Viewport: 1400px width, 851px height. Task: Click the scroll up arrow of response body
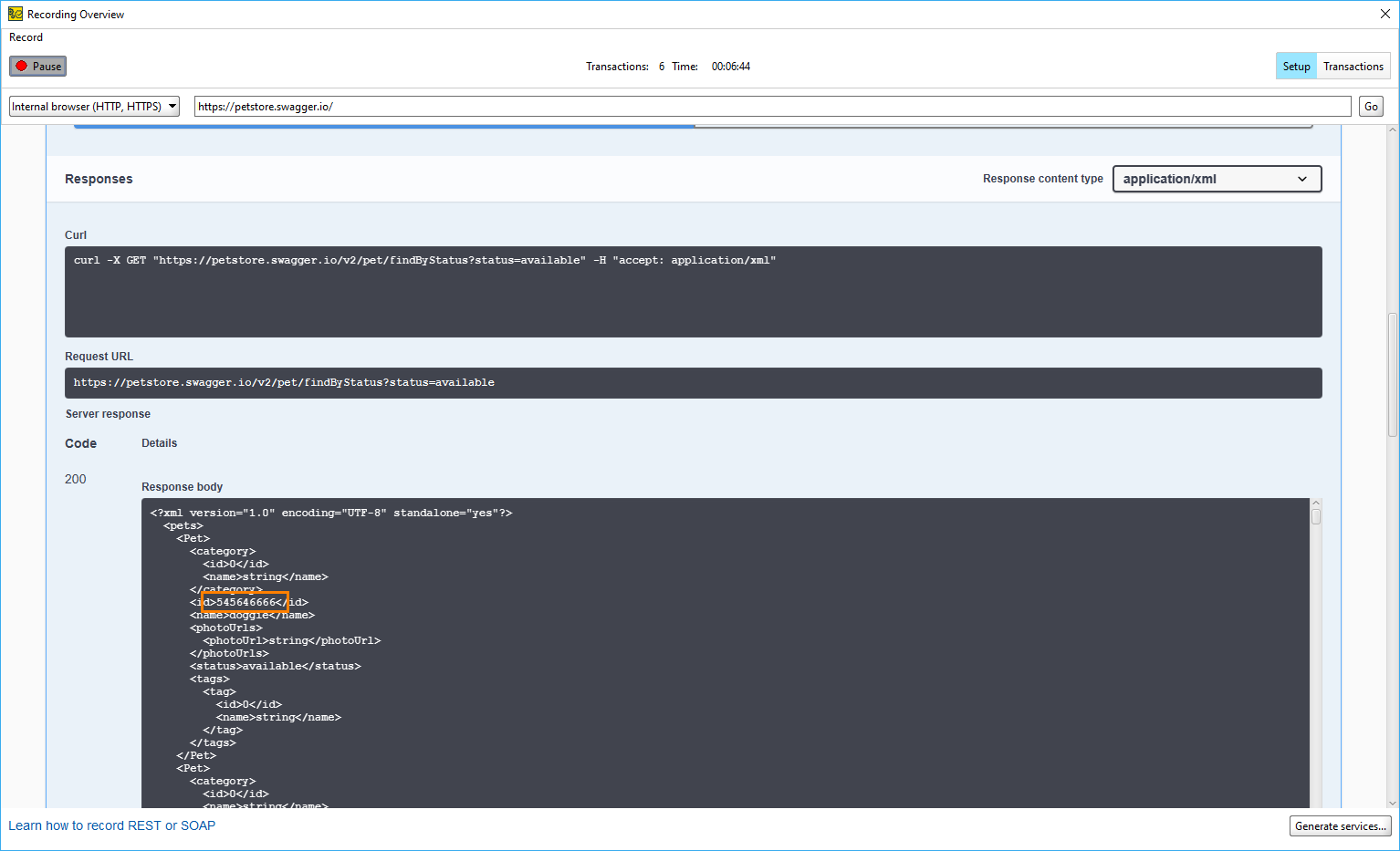point(1315,503)
